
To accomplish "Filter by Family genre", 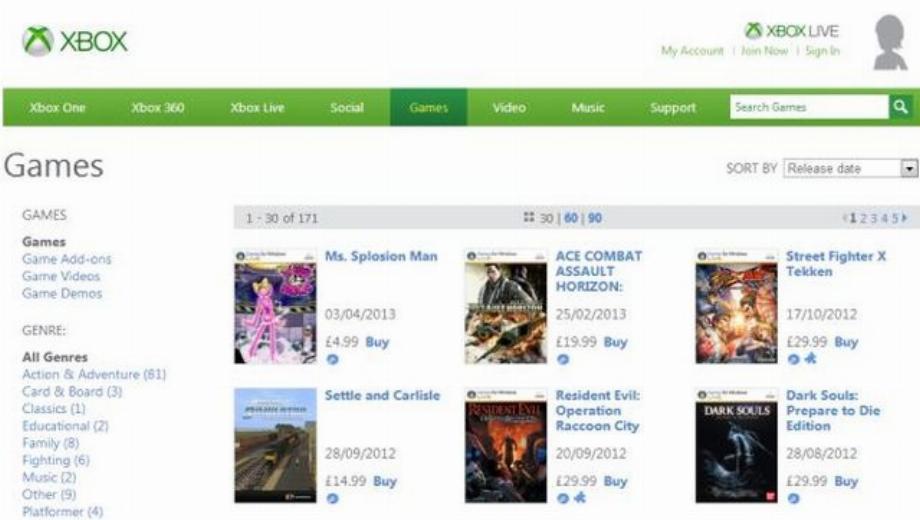I will coord(50,443).
